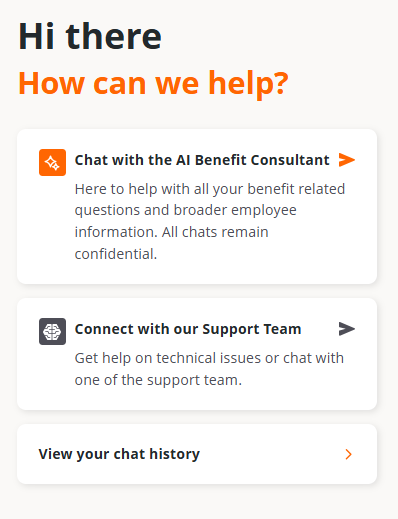The width and height of the screenshot is (398, 519).
Task: Open Connect with our Support Team title
Action: pyautogui.click(x=188, y=329)
